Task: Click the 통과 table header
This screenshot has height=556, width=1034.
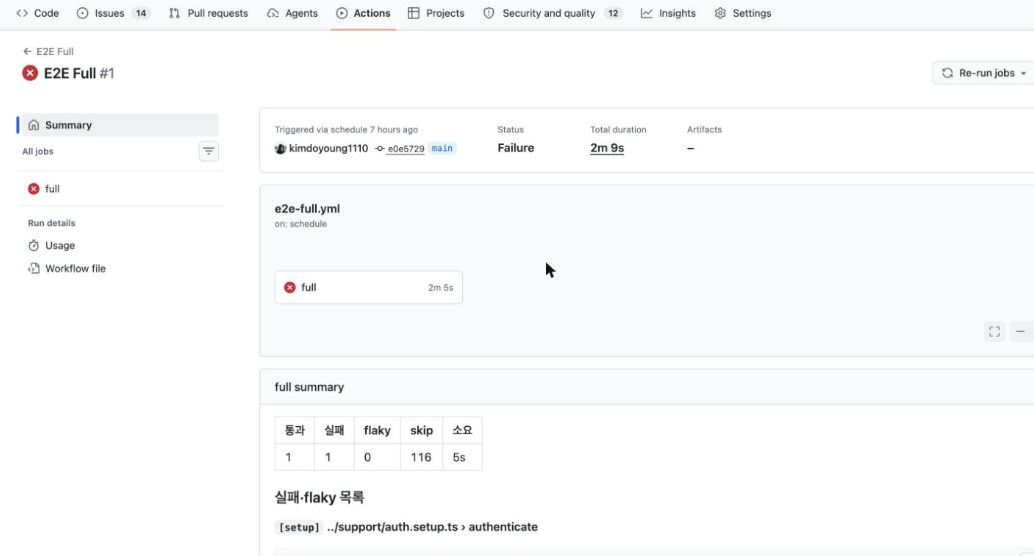Action: [x=295, y=430]
